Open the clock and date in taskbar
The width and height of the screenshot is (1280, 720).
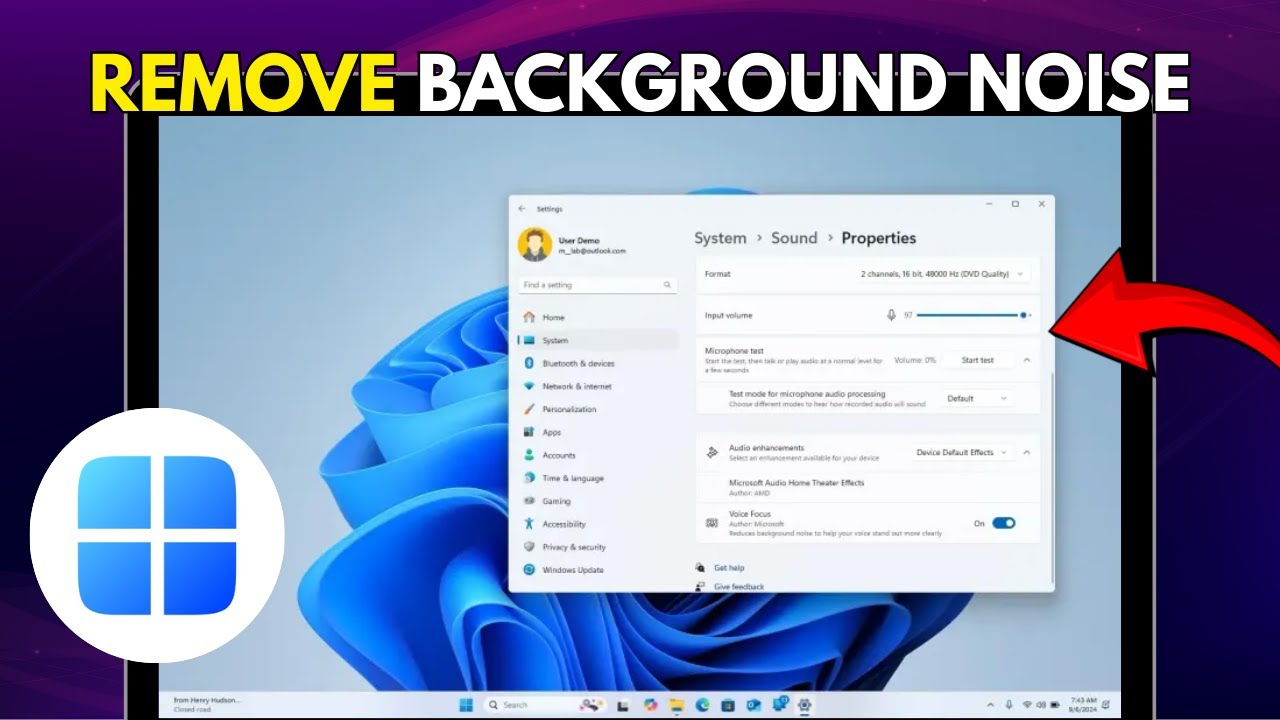(1083, 705)
